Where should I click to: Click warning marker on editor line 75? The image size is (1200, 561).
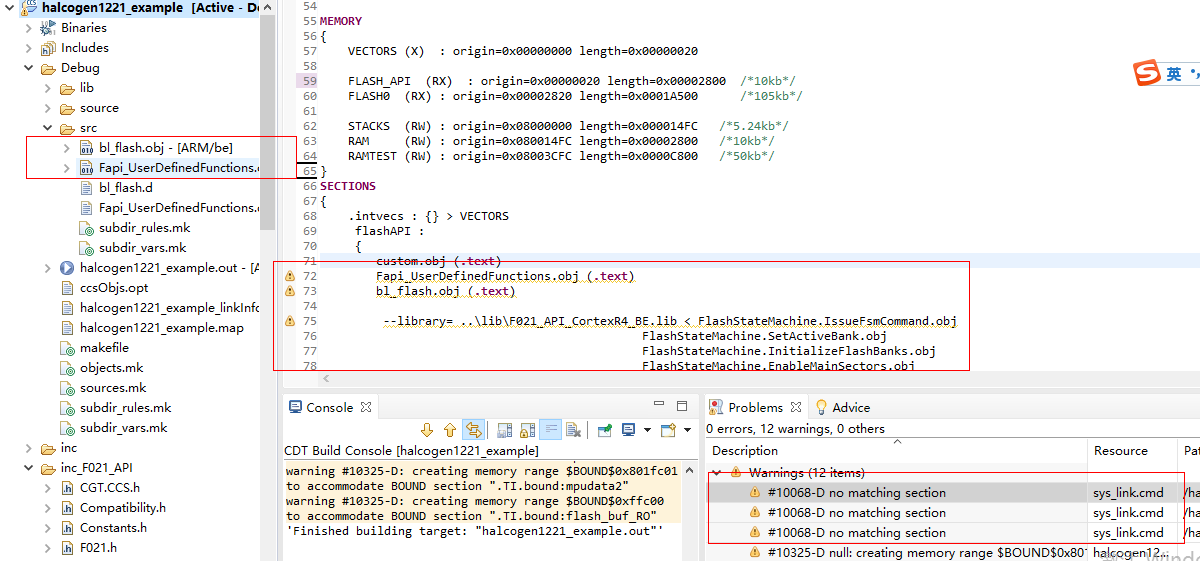(290, 321)
